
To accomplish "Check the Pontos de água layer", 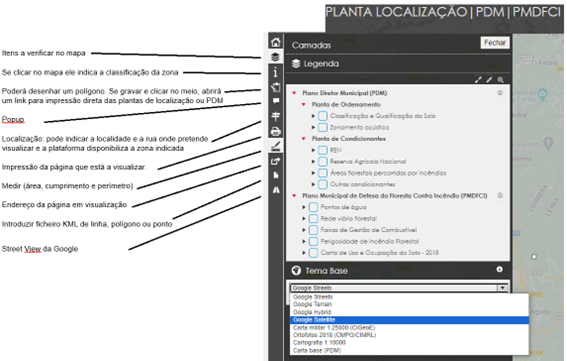I will click(x=313, y=207).
